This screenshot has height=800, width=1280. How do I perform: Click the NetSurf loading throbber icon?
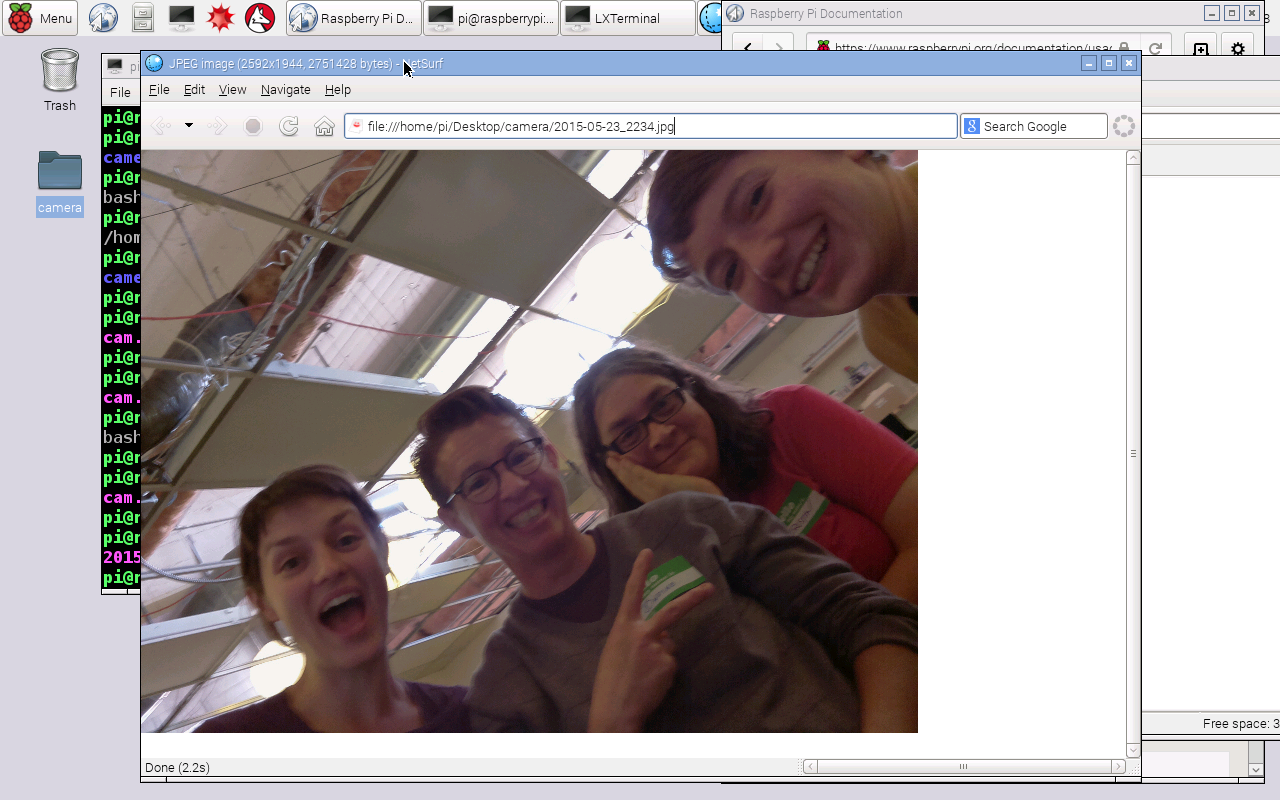click(1124, 126)
